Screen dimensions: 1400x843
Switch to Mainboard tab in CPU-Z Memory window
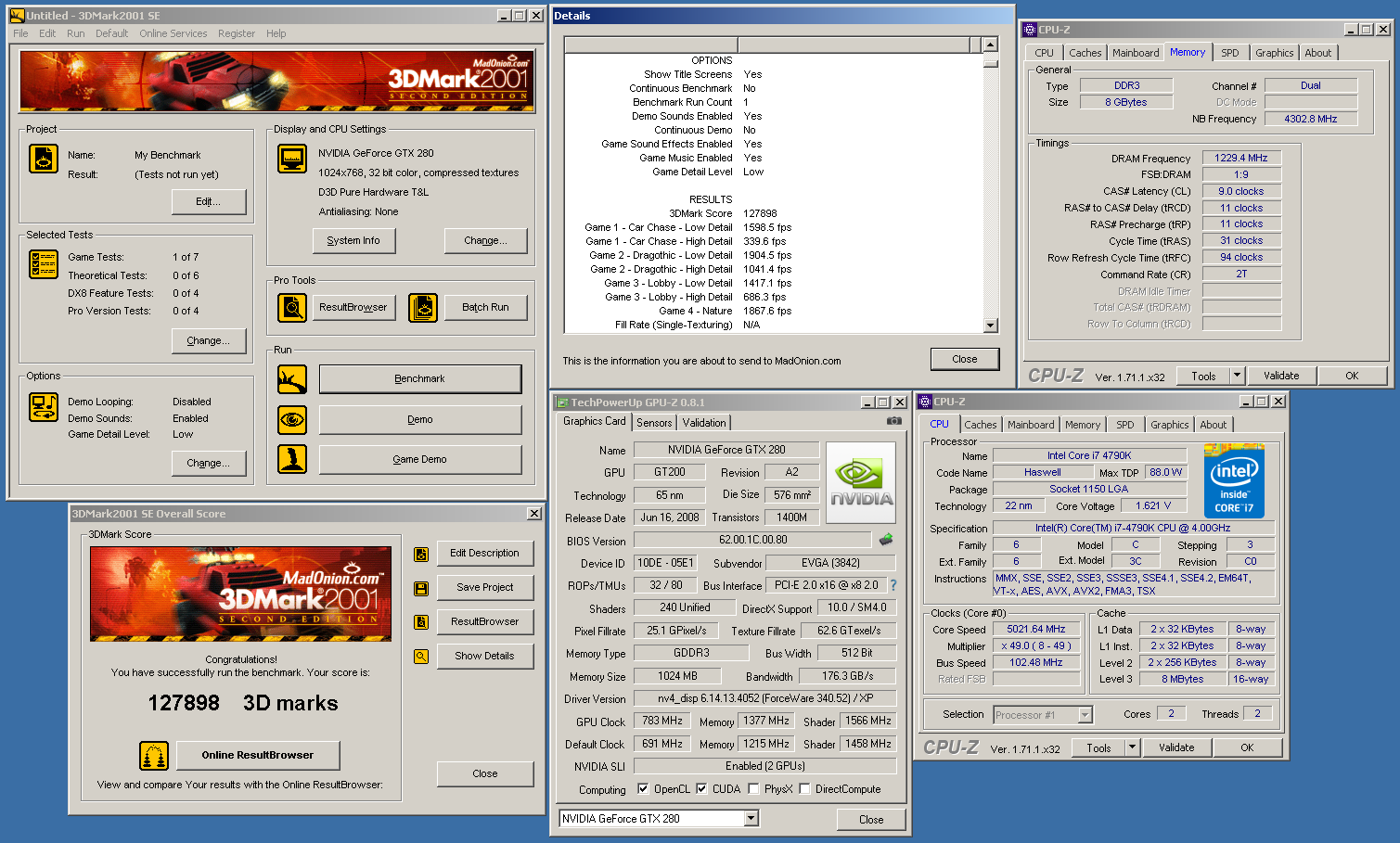1136,53
